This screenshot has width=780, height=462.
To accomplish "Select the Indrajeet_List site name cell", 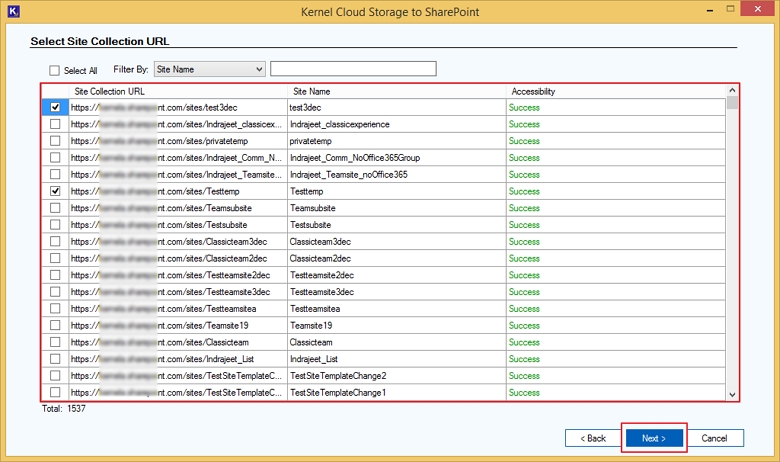I will pos(396,359).
